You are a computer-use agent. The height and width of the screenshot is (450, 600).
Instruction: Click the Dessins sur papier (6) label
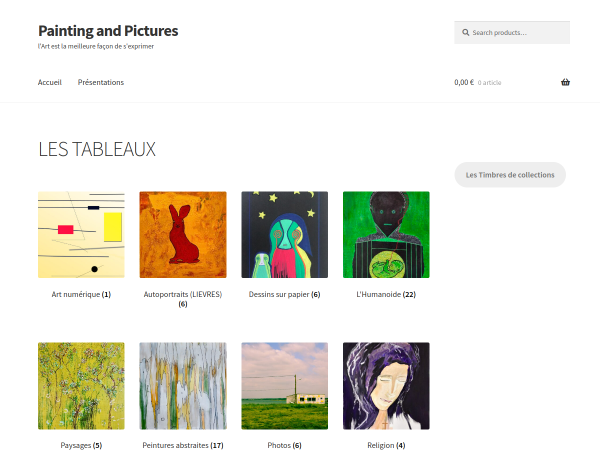pos(284,294)
